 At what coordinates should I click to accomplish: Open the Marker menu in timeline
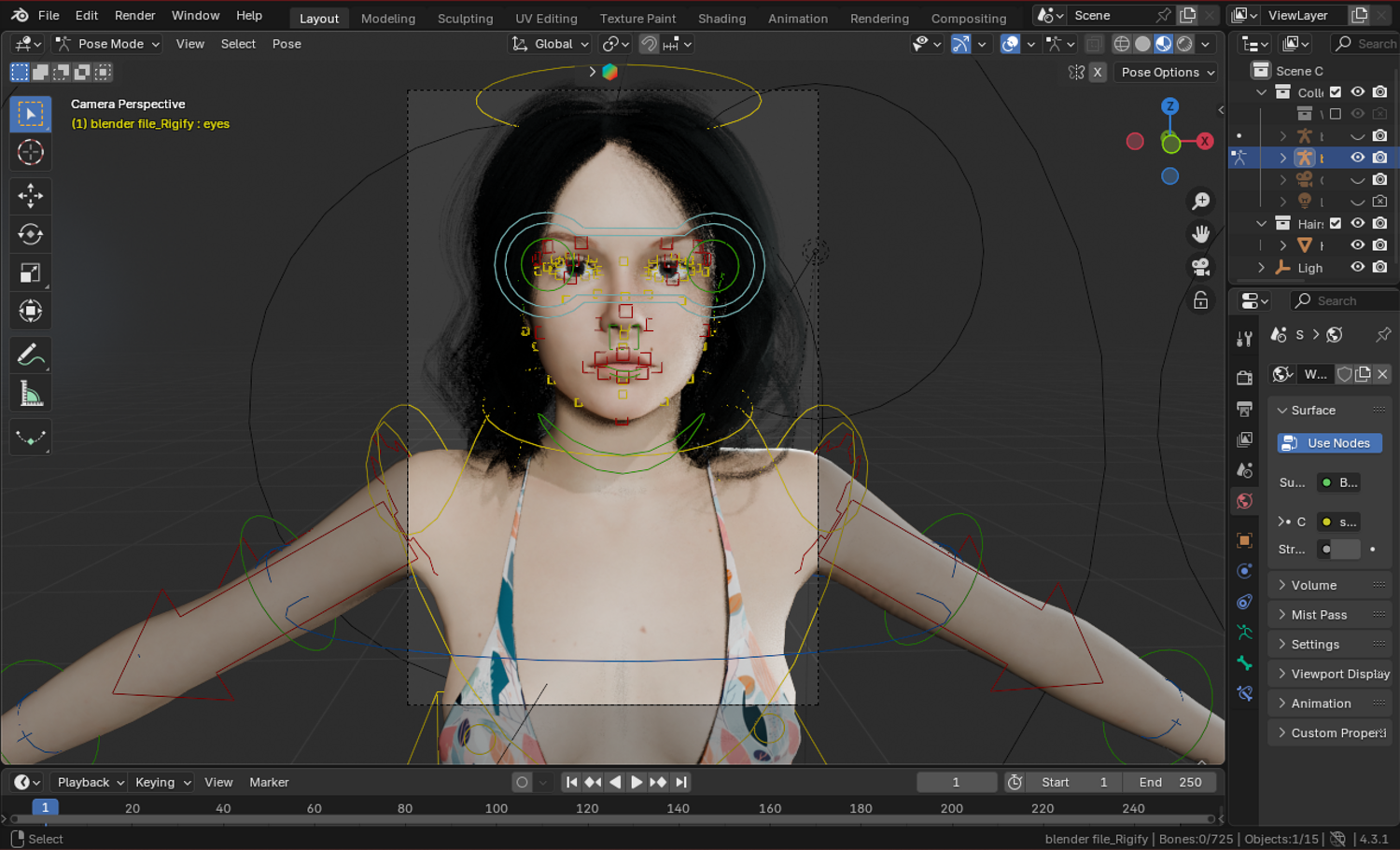coord(269,782)
